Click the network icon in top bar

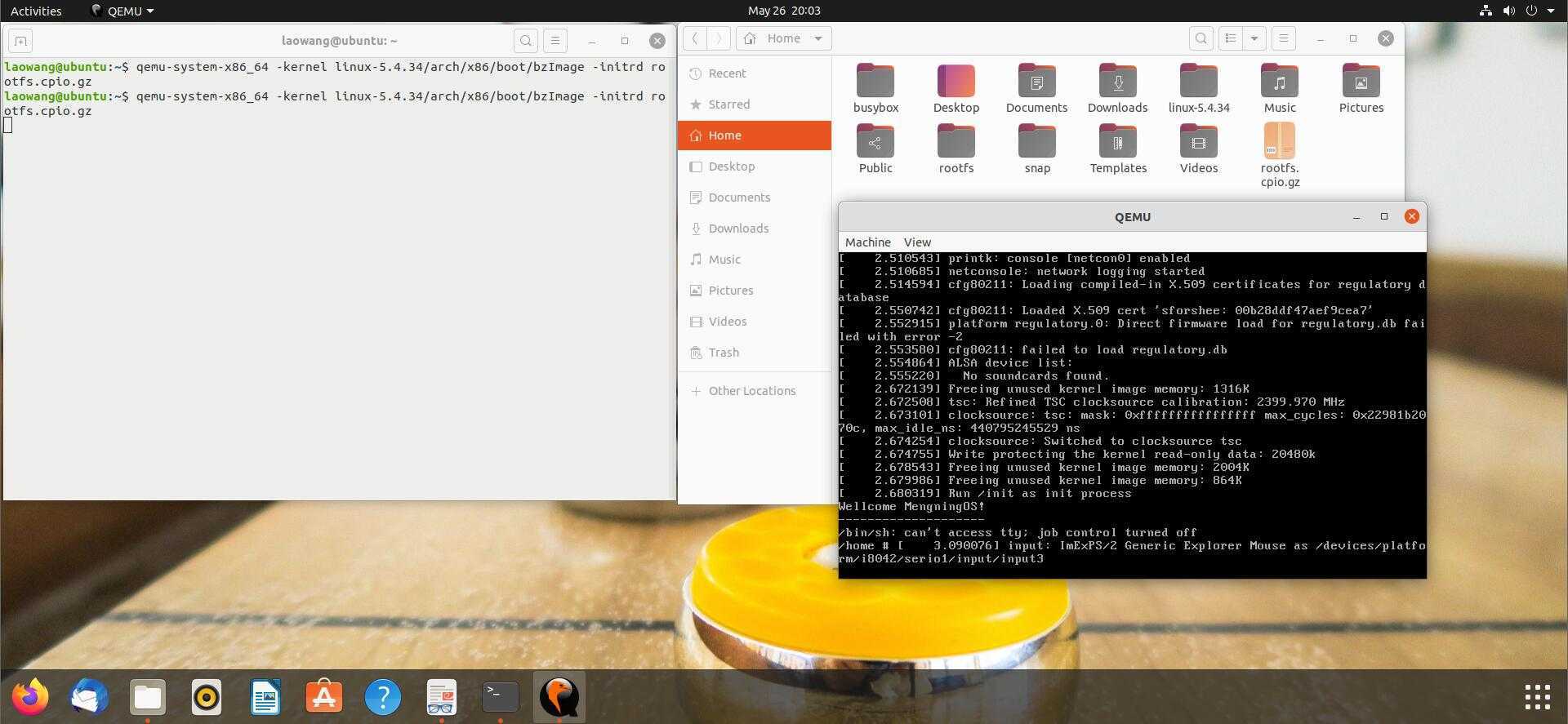click(1486, 11)
